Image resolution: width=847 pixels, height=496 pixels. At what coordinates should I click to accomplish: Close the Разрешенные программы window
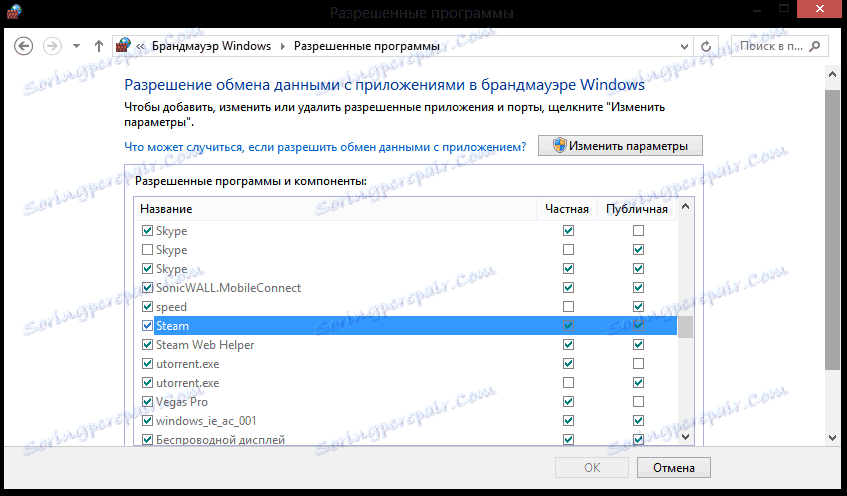pos(819,9)
